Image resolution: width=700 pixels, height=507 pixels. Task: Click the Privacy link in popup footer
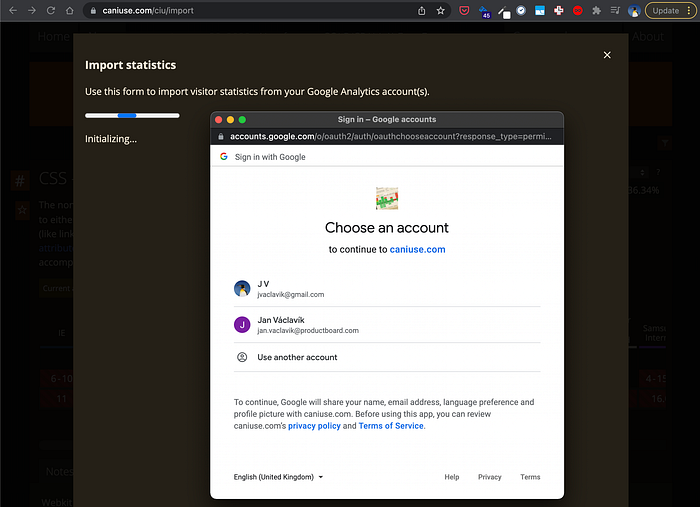pos(490,477)
